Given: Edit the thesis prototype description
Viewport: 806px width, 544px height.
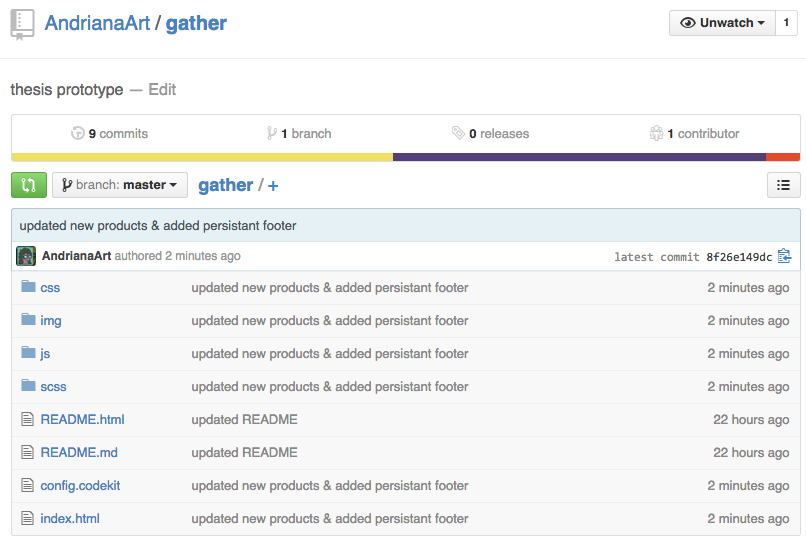Looking at the screenshot, I should point(162,89).
